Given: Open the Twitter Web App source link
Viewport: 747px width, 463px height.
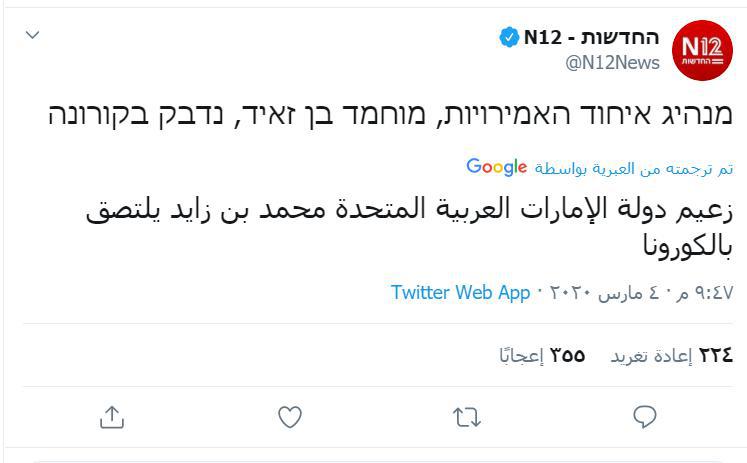Looking at the screenshot, I should [x=460, y=293].
